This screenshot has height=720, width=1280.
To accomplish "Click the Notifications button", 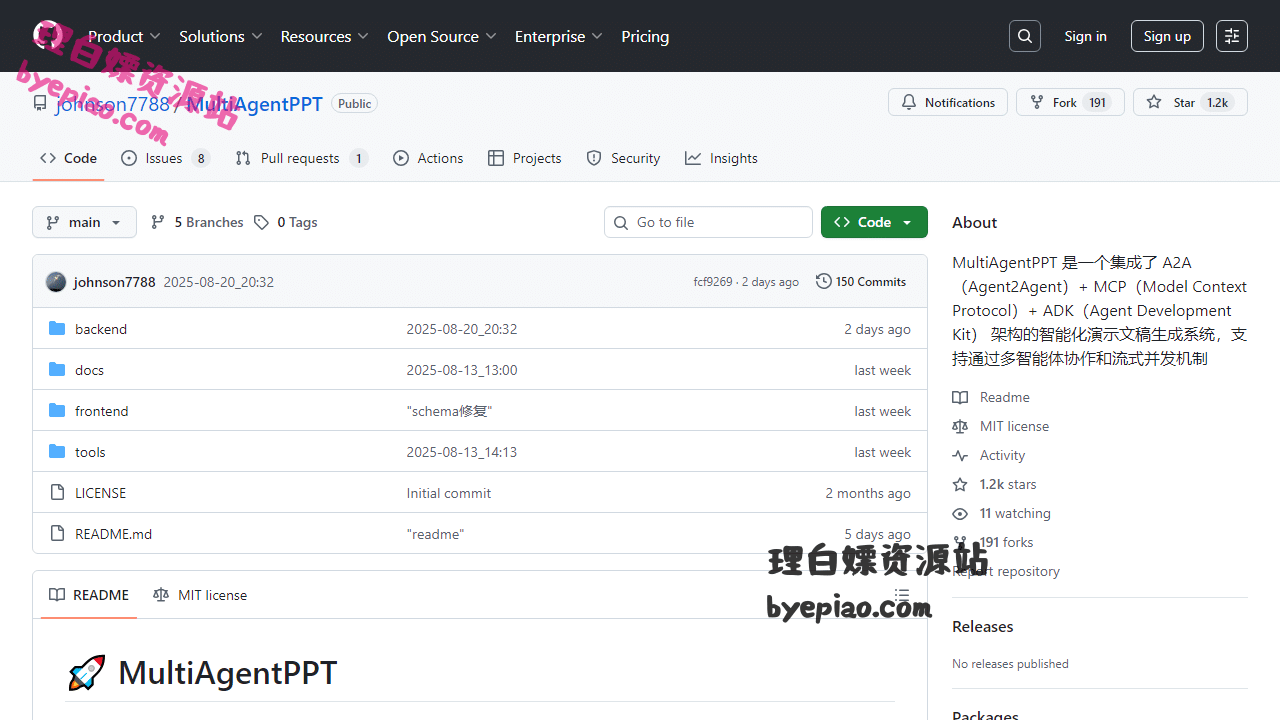I will [948, 102].
